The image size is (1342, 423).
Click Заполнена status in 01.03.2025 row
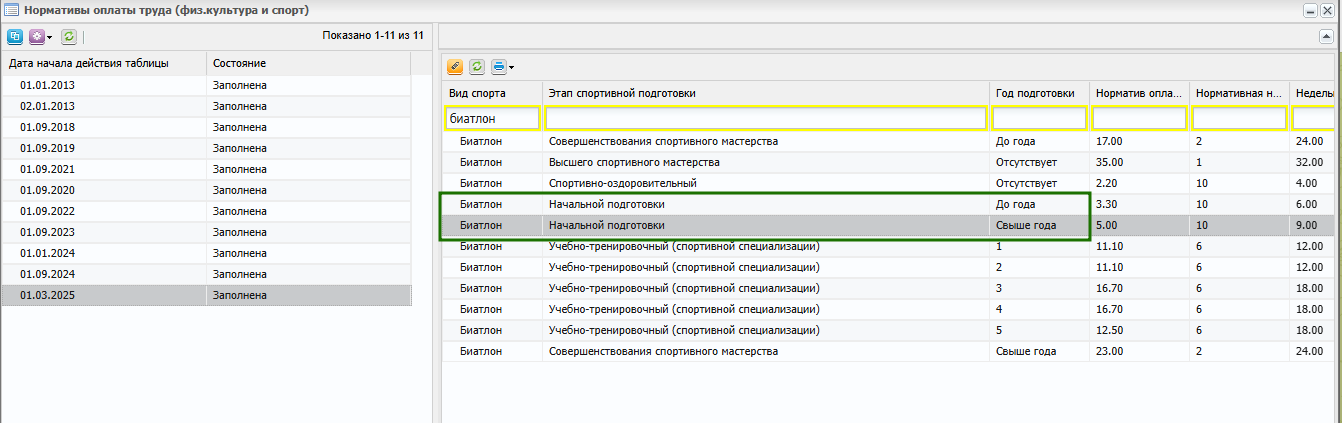[x=240, y=295]
